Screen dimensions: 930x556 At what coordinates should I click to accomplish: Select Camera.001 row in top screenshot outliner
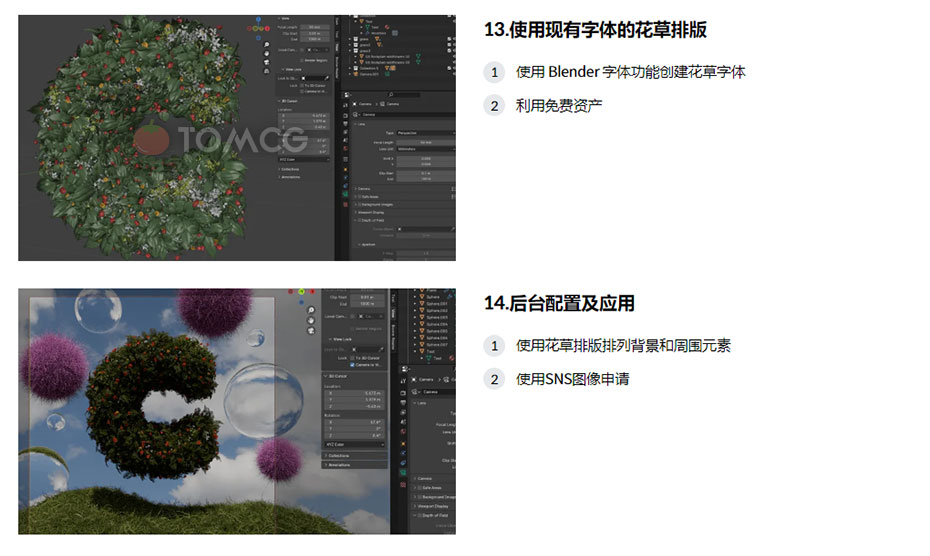pos(369,74)
